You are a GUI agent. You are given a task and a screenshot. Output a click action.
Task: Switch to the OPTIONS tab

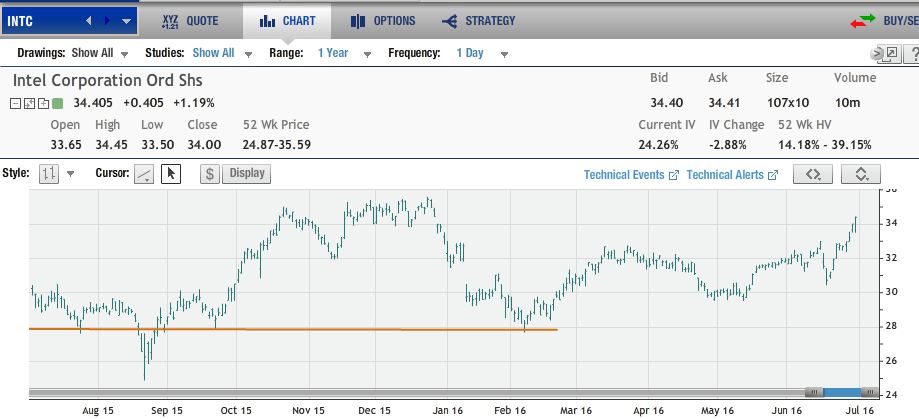coord(383,21)
